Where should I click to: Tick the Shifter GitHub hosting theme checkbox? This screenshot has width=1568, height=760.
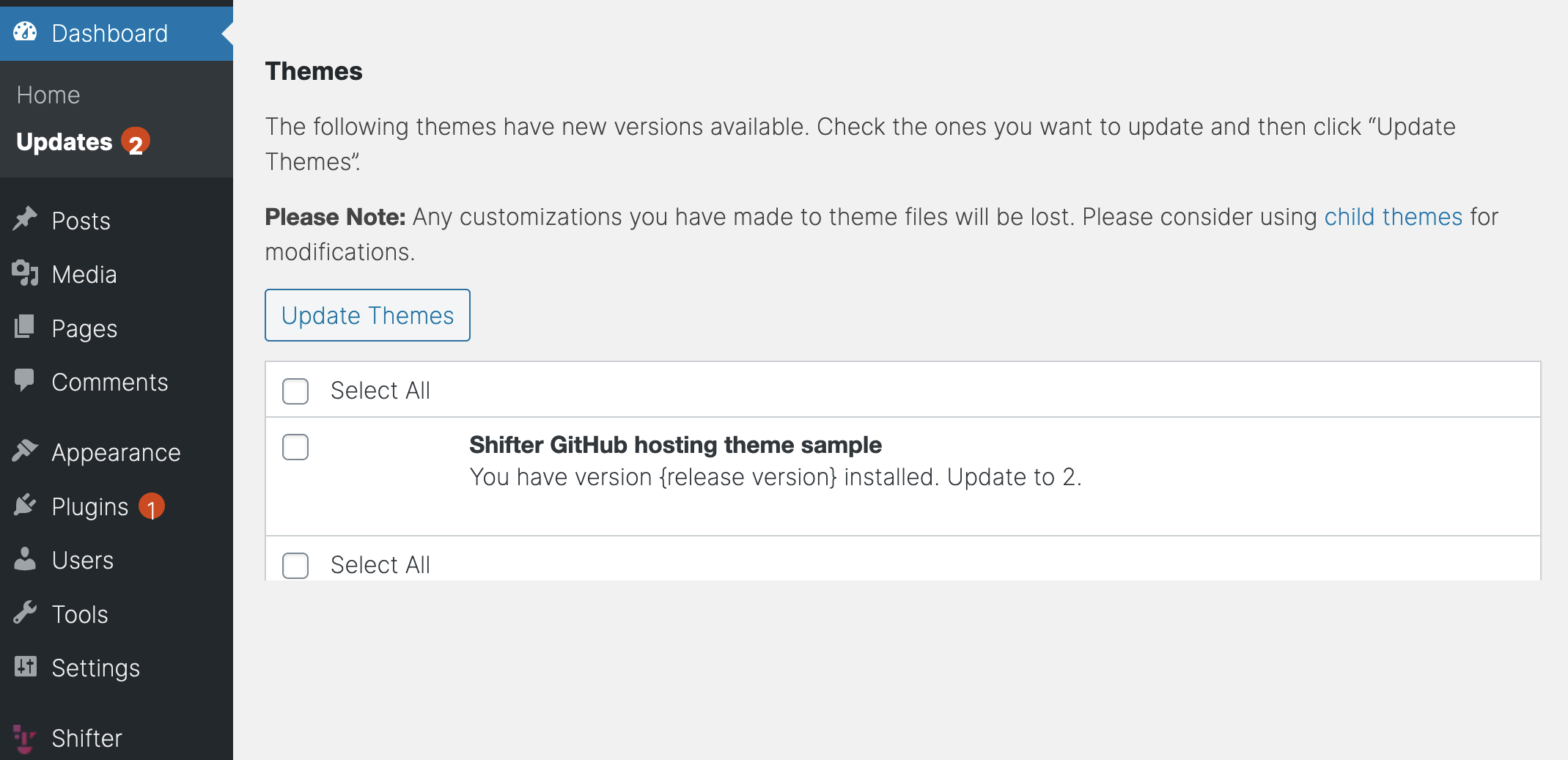tap(295, 446)
